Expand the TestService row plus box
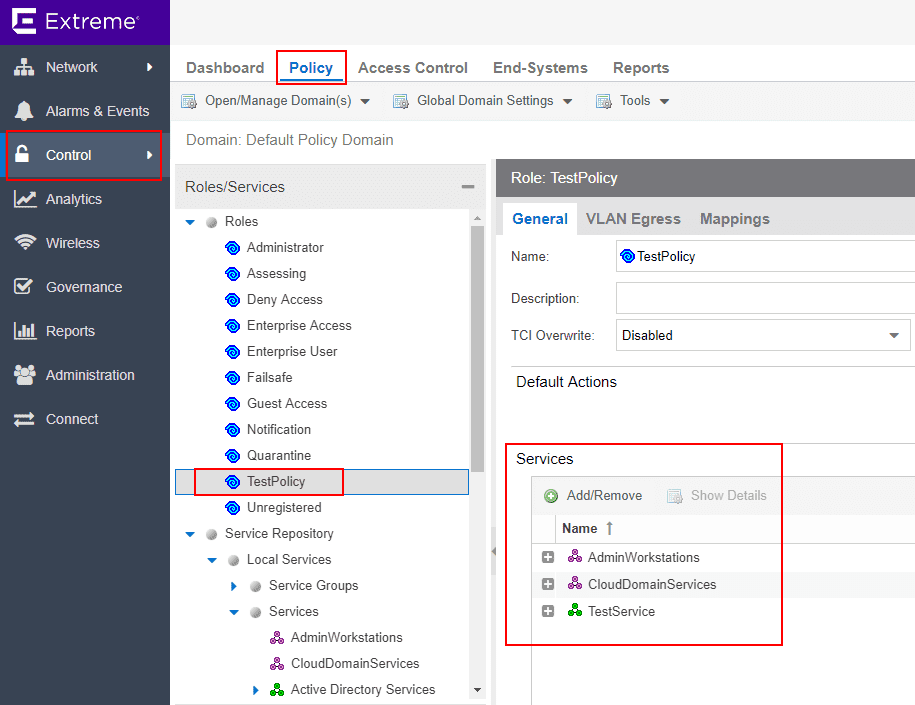 (547, 611)
